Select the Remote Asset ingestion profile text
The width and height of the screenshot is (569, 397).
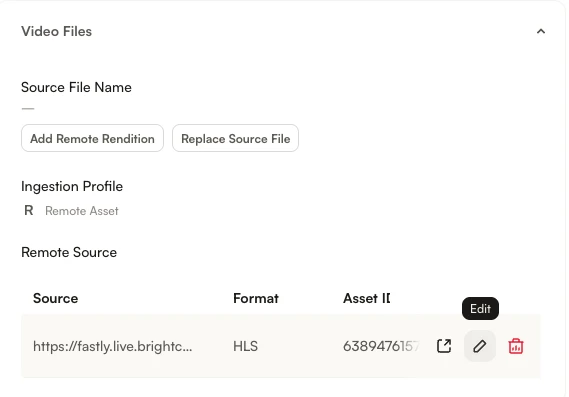click(82, 211)
